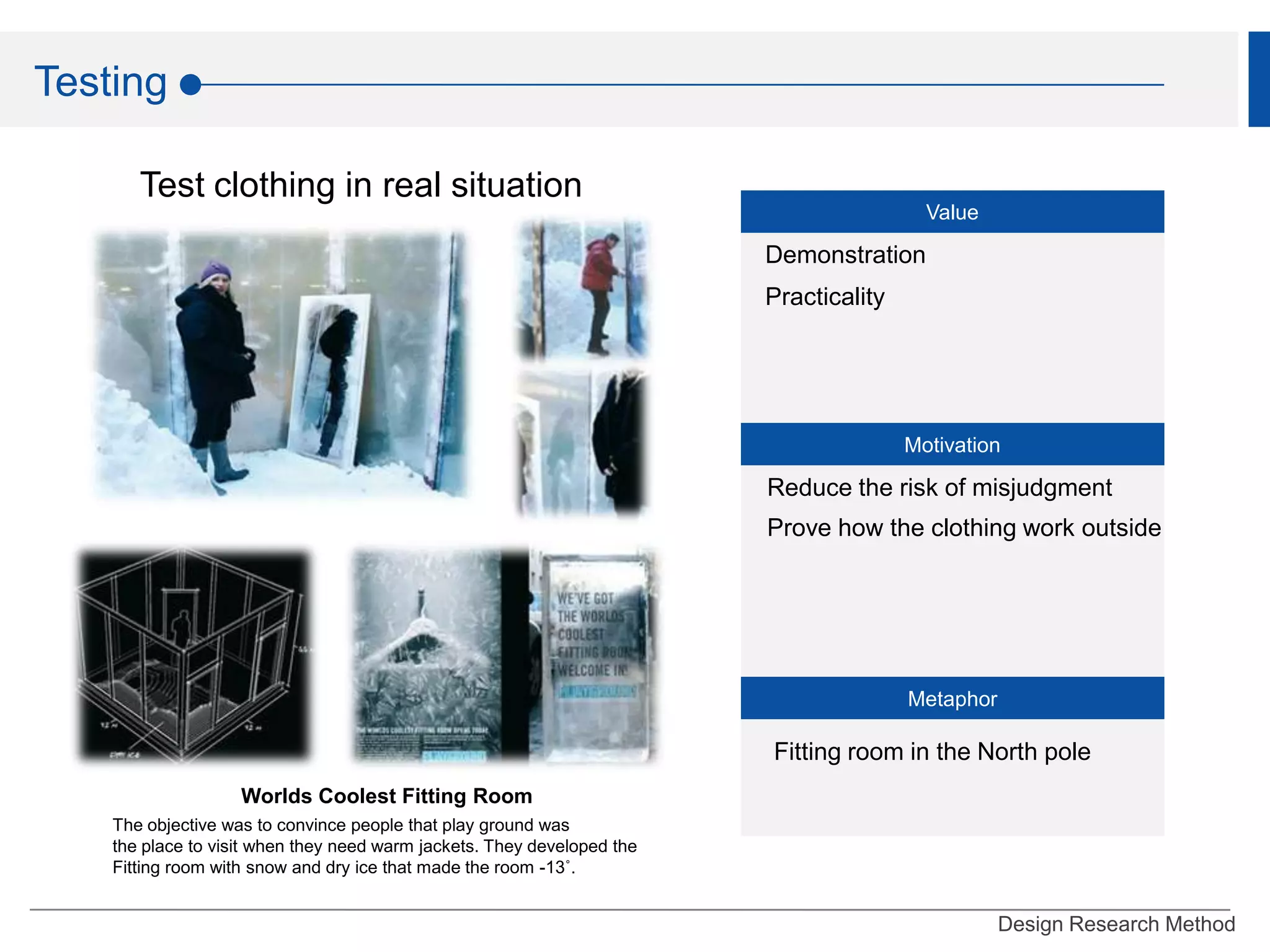Click 'Fitting room in the North pole' text
The image size is (1270, 952).
click(x=931, y=751)
